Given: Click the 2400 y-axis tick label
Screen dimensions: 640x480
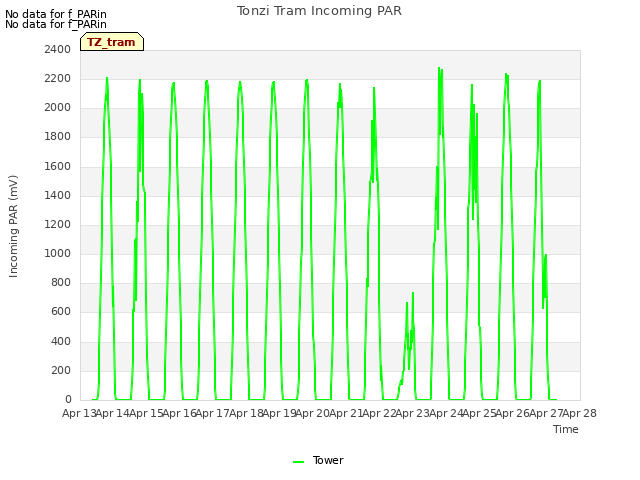Looking at the screenshot, I should tap(58, 49).
